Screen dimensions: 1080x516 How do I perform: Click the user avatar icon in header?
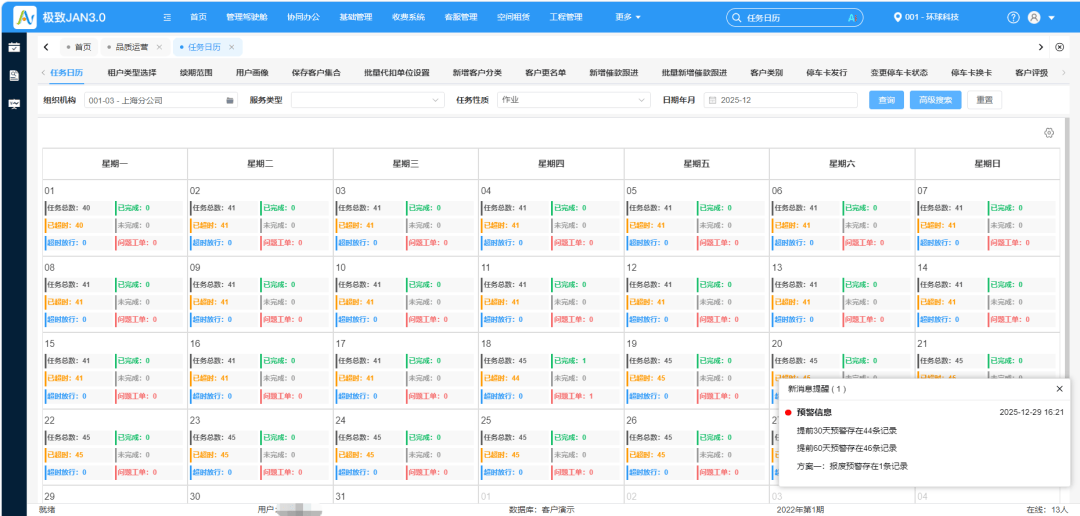pyautogui.click(x=1034, y=17)
